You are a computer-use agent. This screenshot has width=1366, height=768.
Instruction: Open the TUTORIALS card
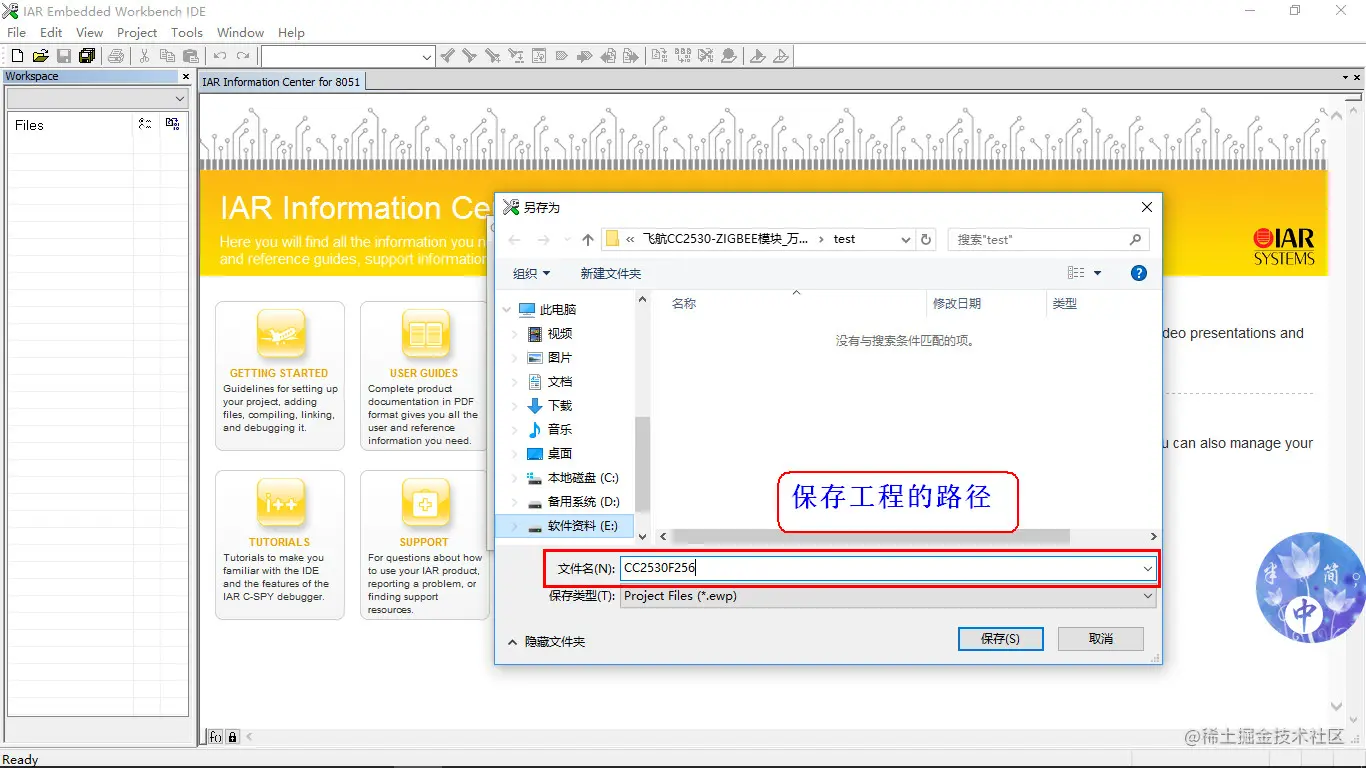(x=279, y=545)
